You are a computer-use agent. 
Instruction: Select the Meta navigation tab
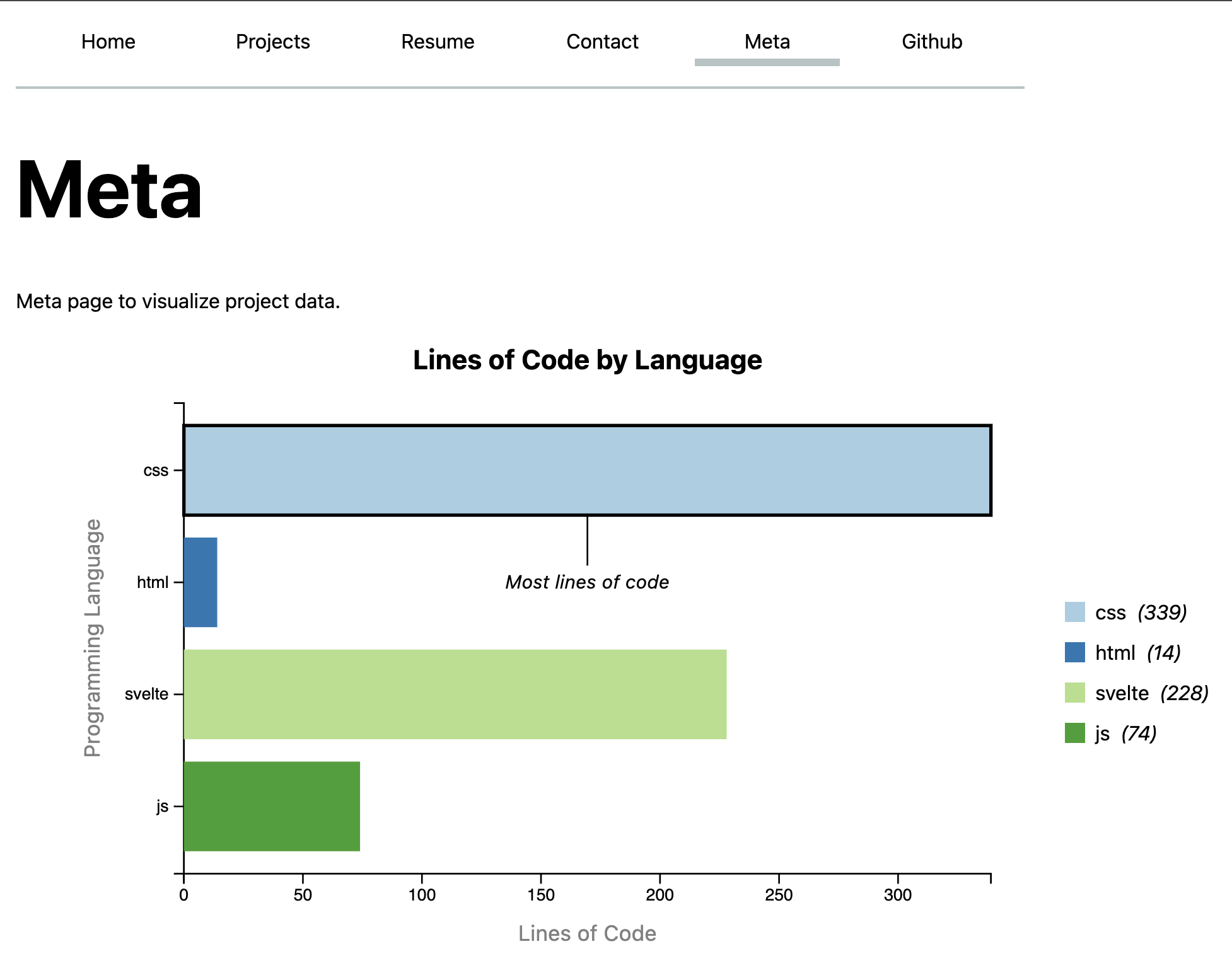(x=767, y=42)
